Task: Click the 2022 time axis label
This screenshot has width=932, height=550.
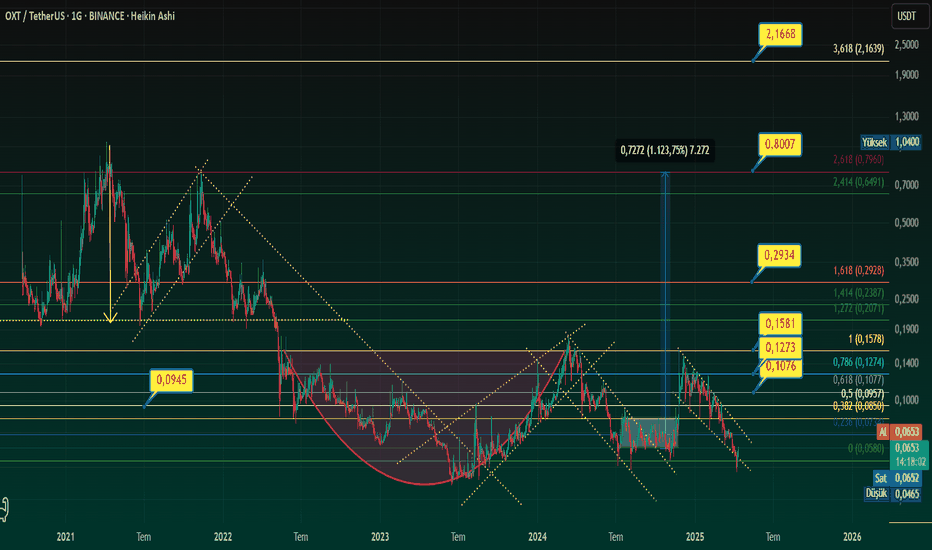Action: pos(223,537)
